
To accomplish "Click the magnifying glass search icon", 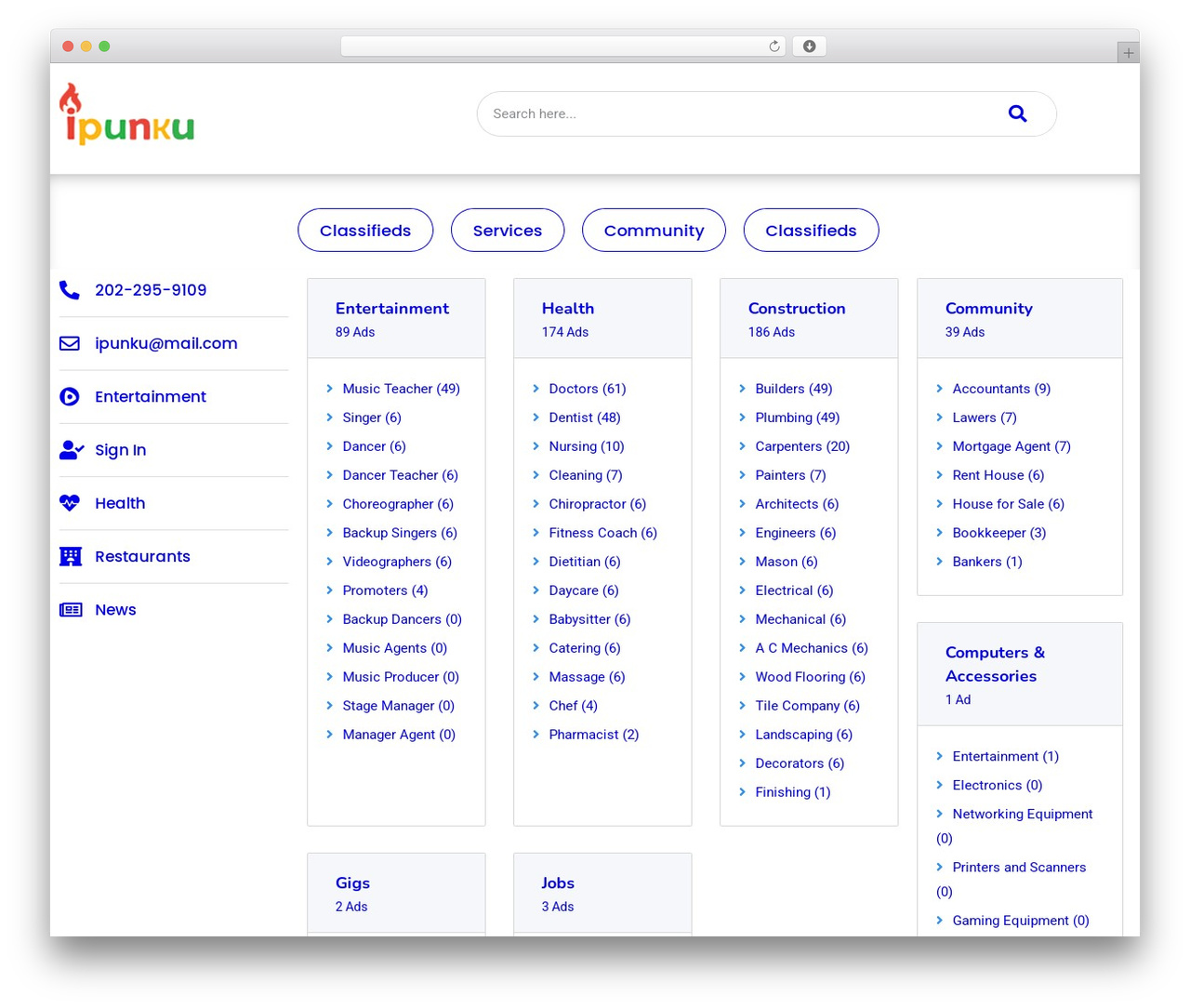I will 1017,113.
